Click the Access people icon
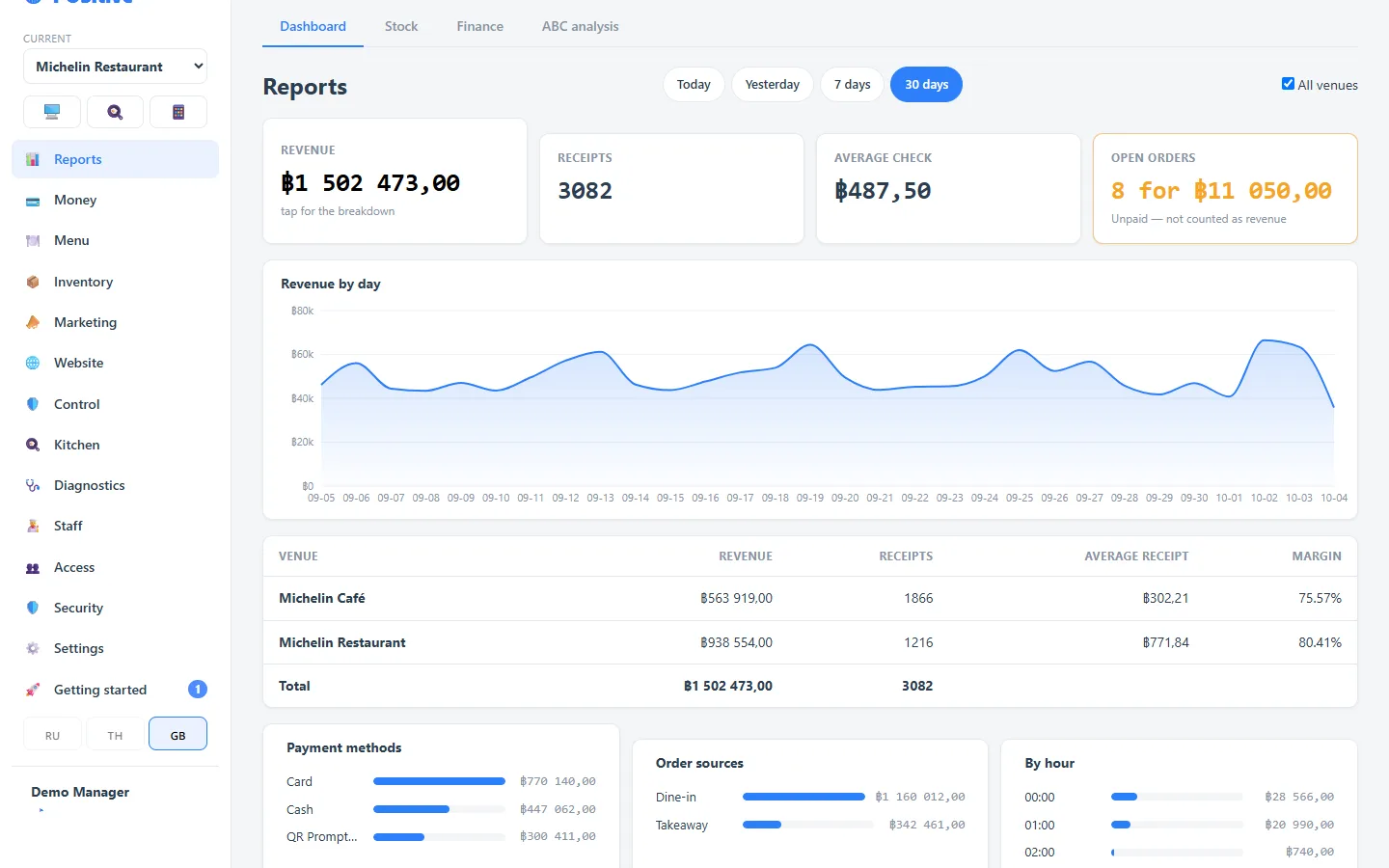 click(33, 567)
